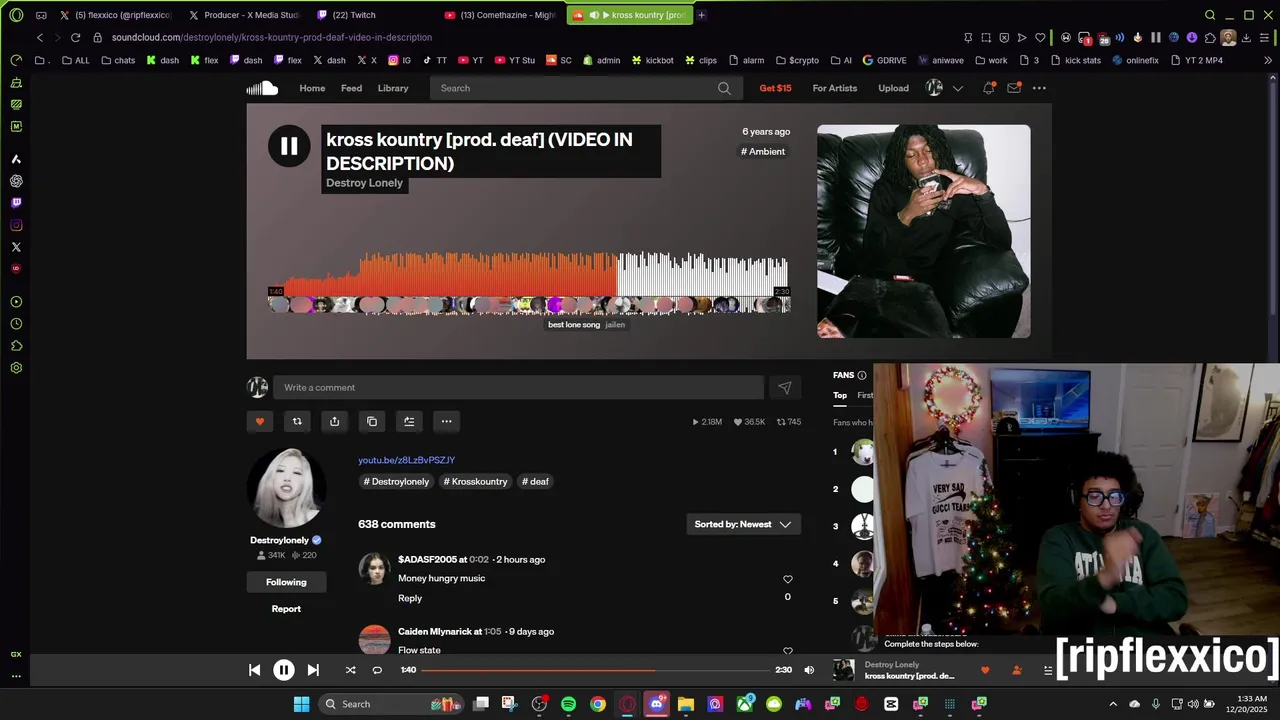Click the Report button
Image resolution: width=1280 pixels, height=720 pixels.
point(286,609)
